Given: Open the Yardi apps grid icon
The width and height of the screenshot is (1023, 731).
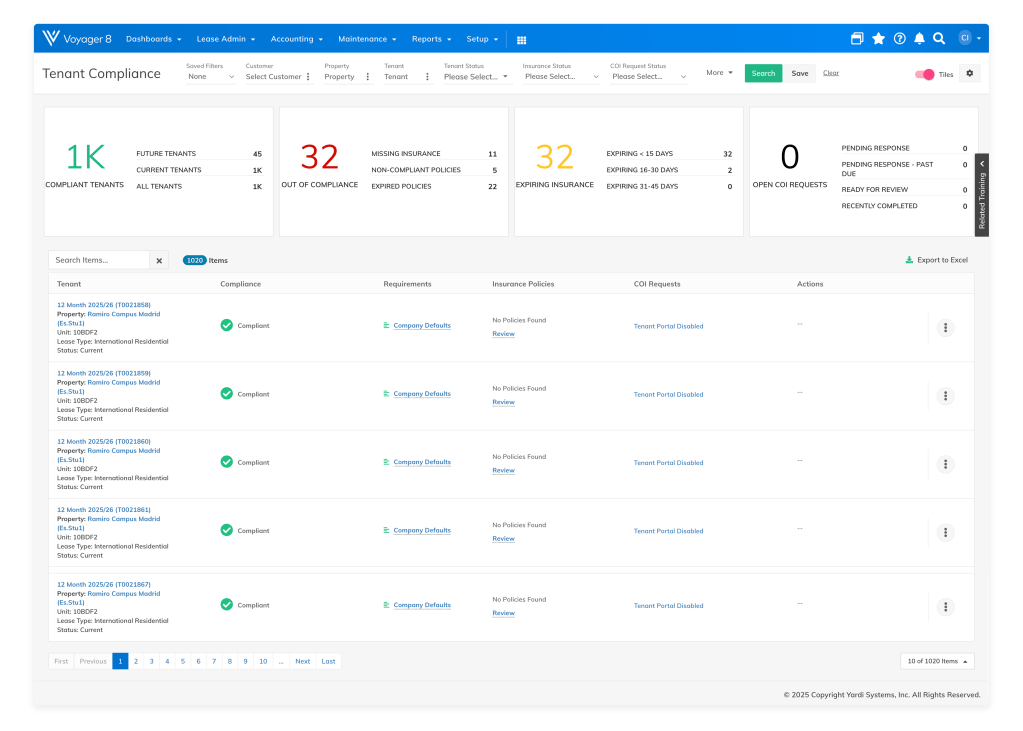Looking at the screenshot, I should (x=521, y=38).
